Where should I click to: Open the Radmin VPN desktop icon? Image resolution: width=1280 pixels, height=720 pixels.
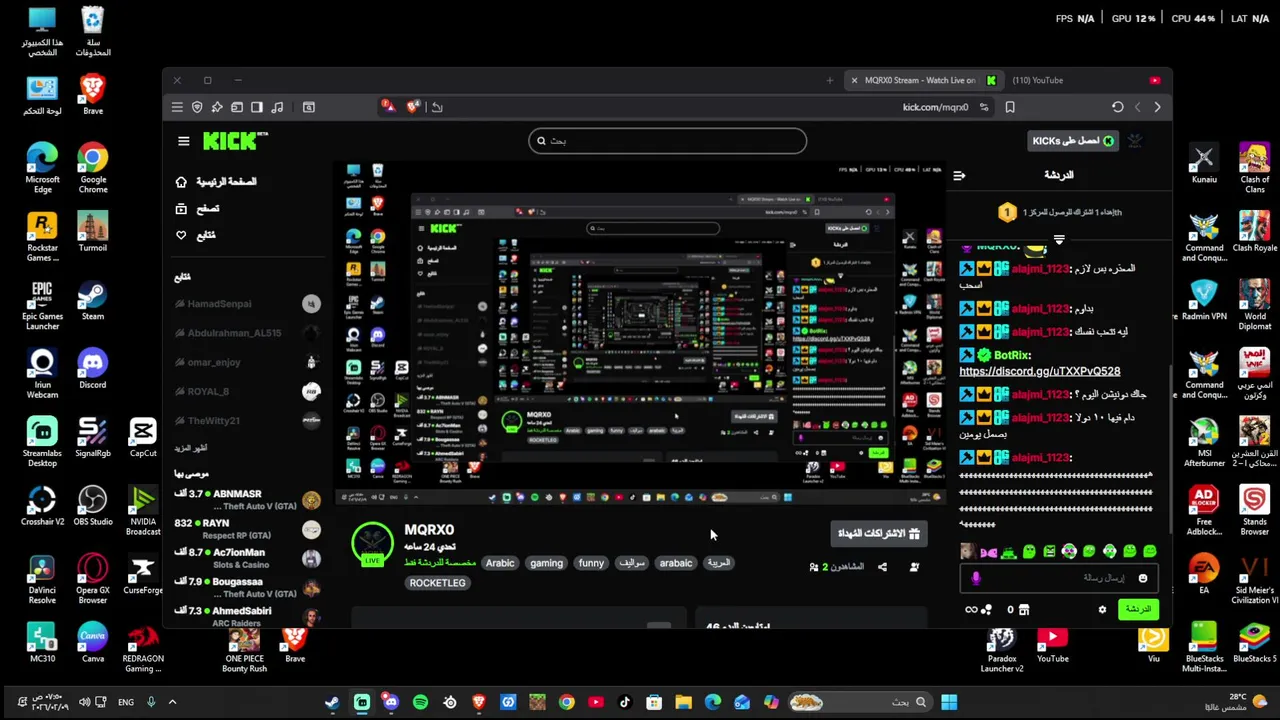coord(1204,301)
